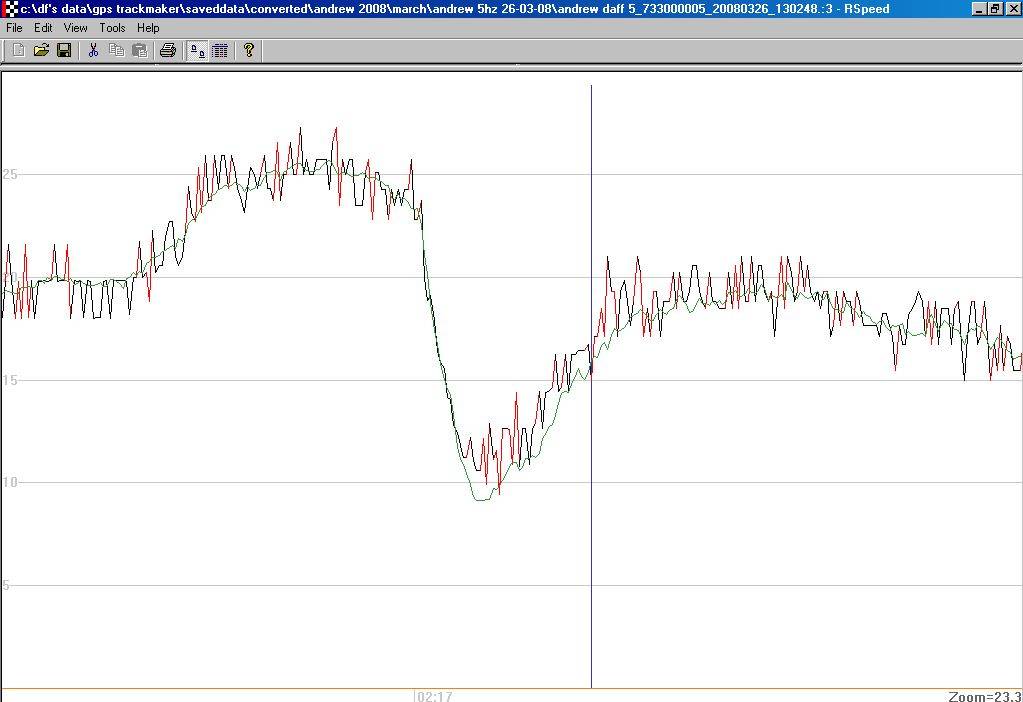Viewport: 1023px width, 702px height.
Task: Click the checkered flag application icon
Action: click(x=9, y=9)
